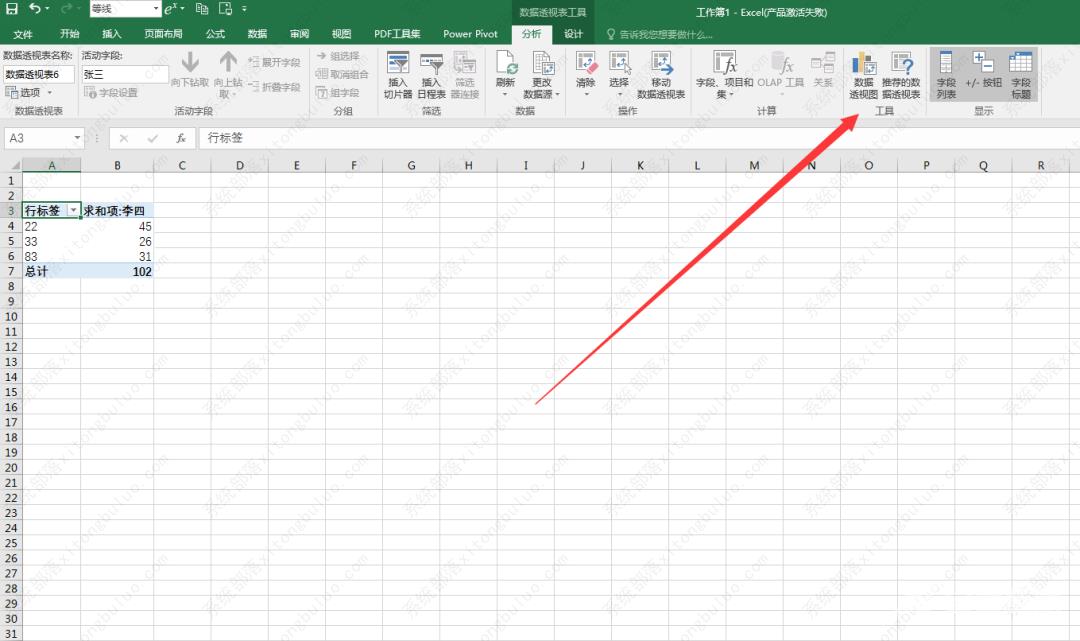Open the font name box showing 等线
Viewport: 1080px width, 641px height.
click(x=125, y=9)
